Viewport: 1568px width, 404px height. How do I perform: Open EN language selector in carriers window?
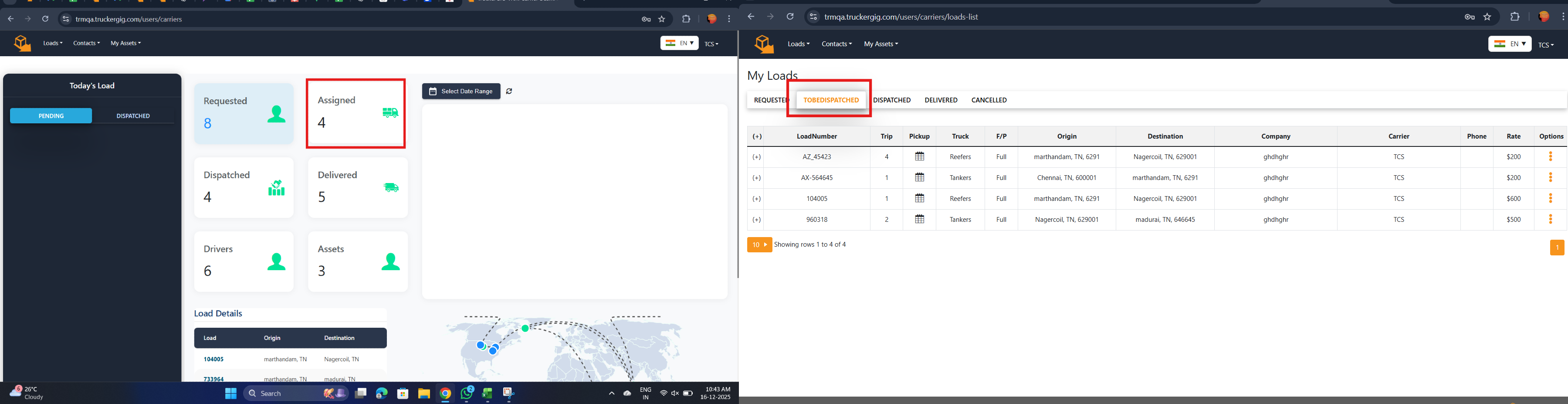[x=679, y=43]
